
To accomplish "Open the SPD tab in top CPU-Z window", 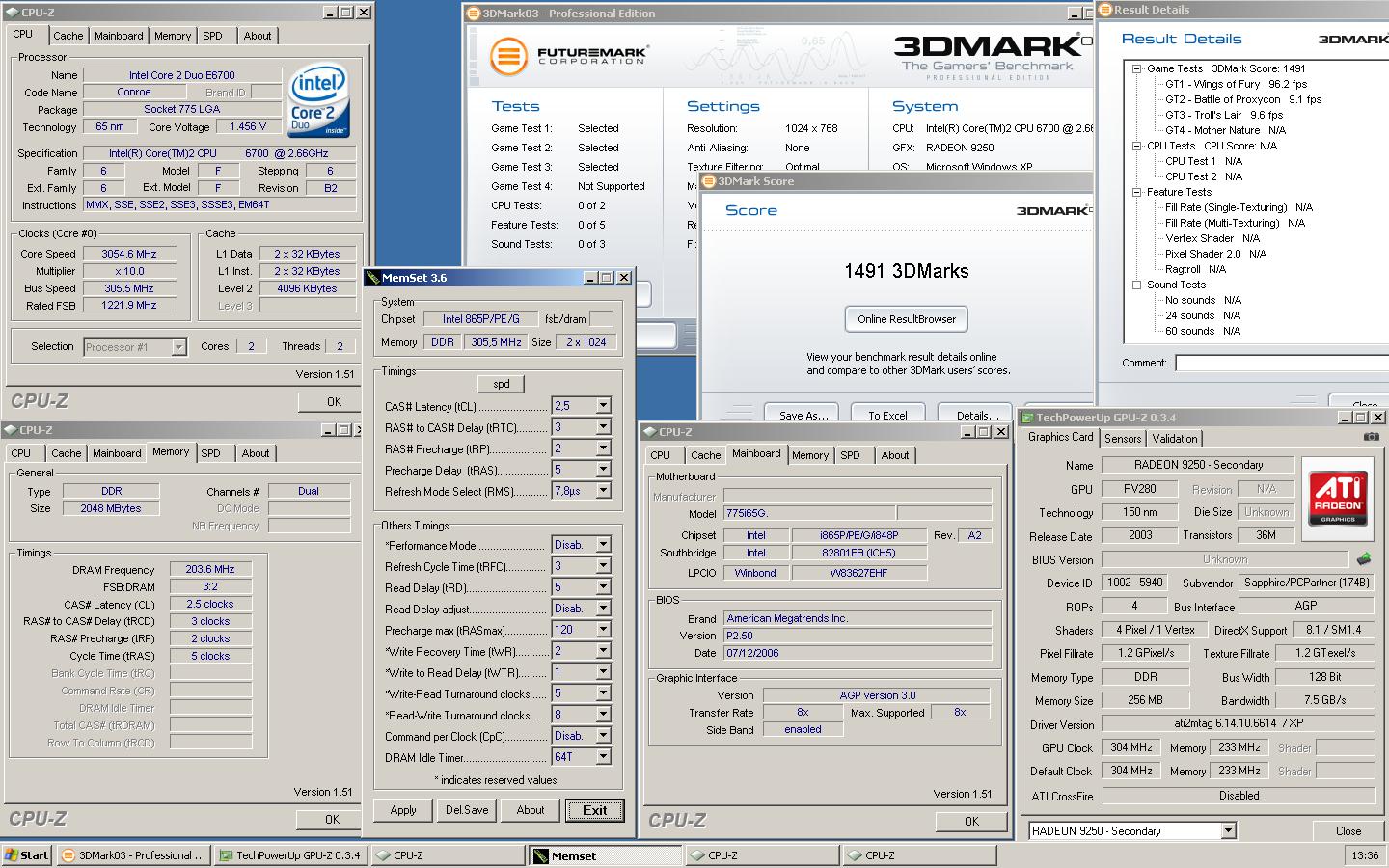I will click(x=212, y=36).
